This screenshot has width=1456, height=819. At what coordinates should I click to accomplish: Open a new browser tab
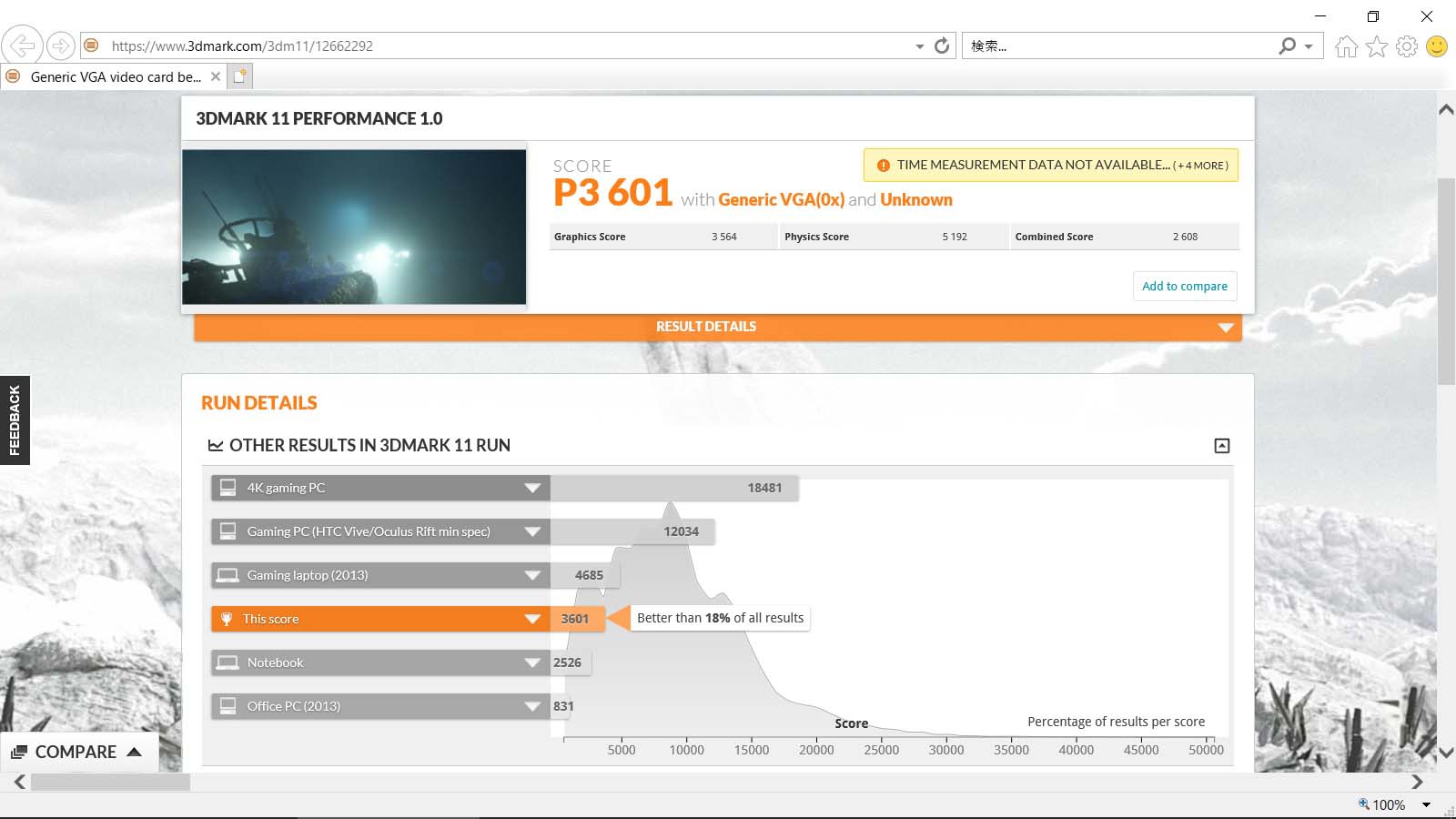tap(239, 76)
